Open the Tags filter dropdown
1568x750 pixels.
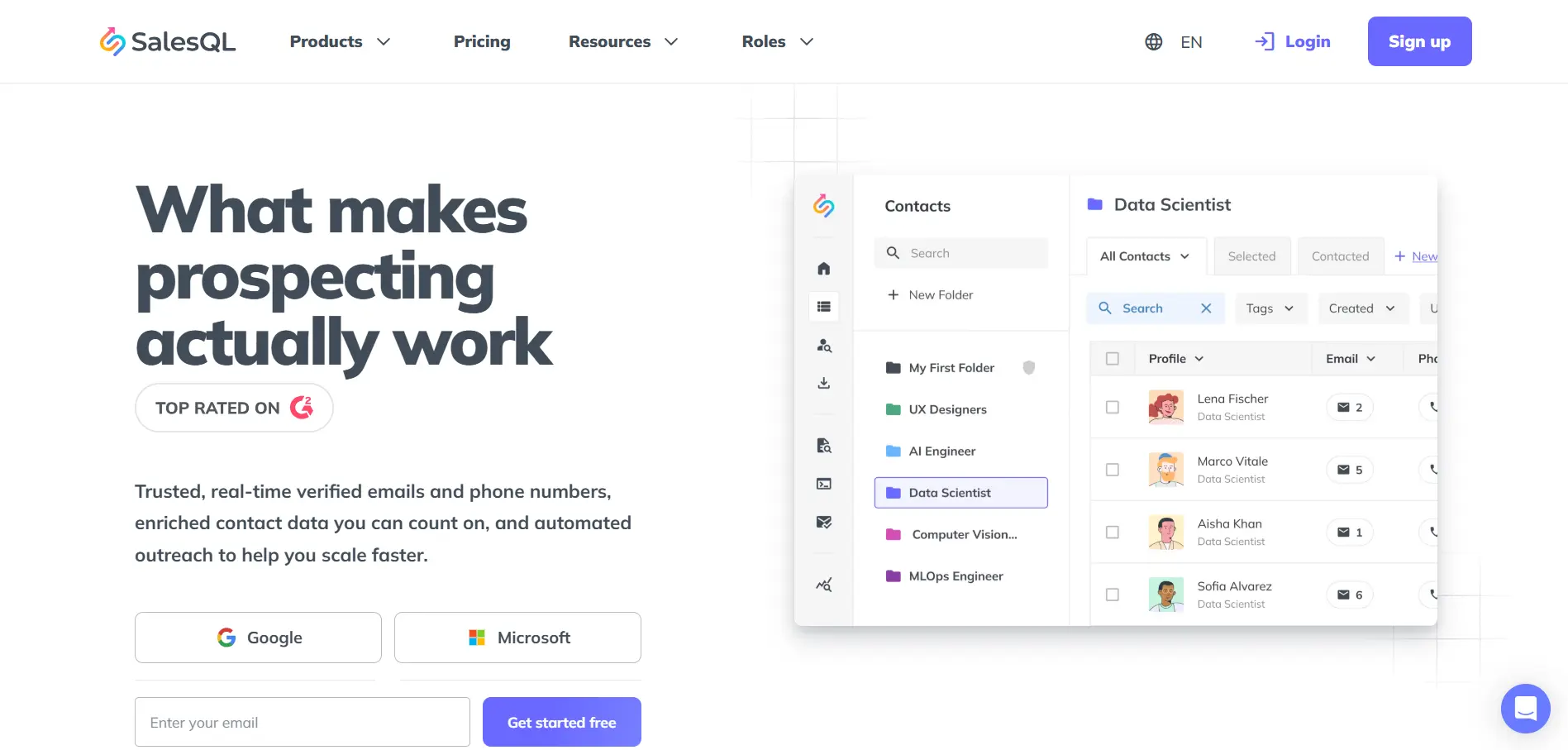(1270, 308)
